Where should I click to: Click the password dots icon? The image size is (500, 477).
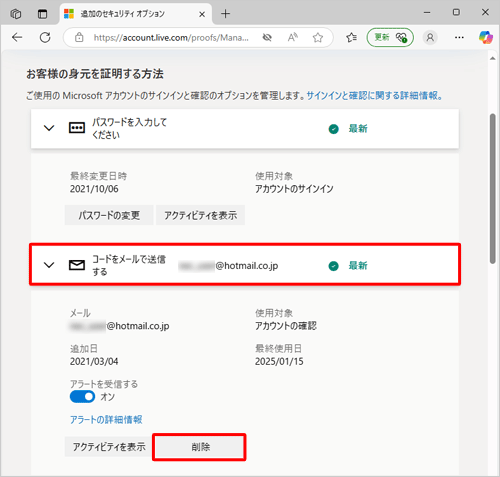77,128
